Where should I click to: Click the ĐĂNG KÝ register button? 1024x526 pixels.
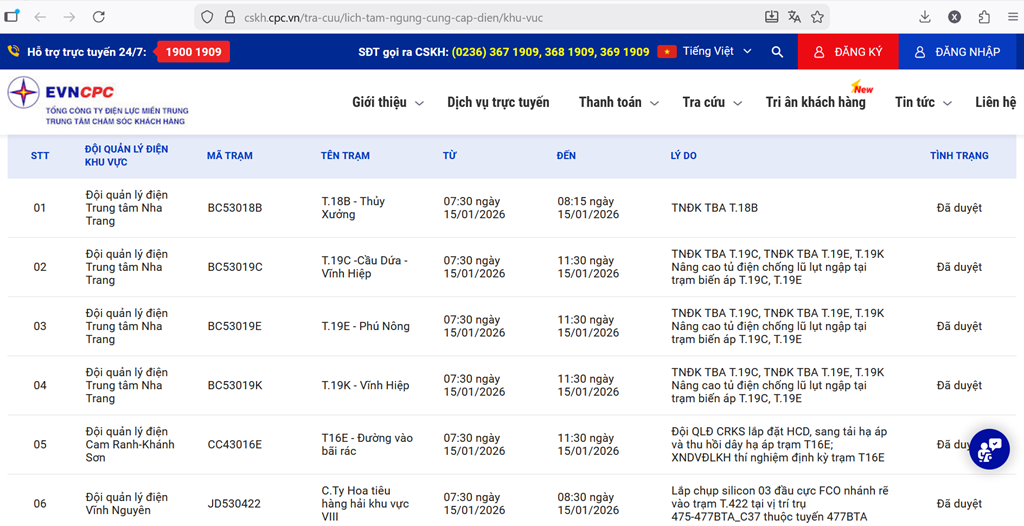(848, 52)
